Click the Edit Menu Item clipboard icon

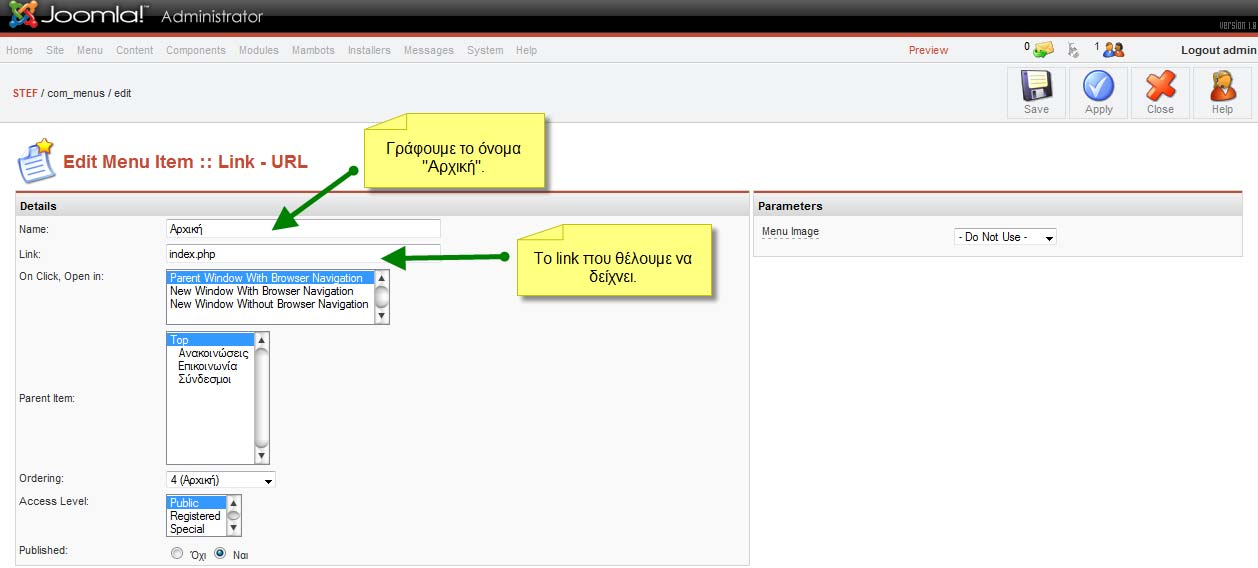(37, 161)
